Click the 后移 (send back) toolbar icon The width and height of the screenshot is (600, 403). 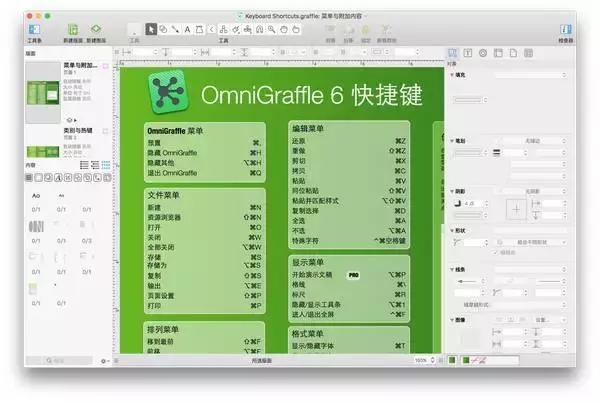348,30
